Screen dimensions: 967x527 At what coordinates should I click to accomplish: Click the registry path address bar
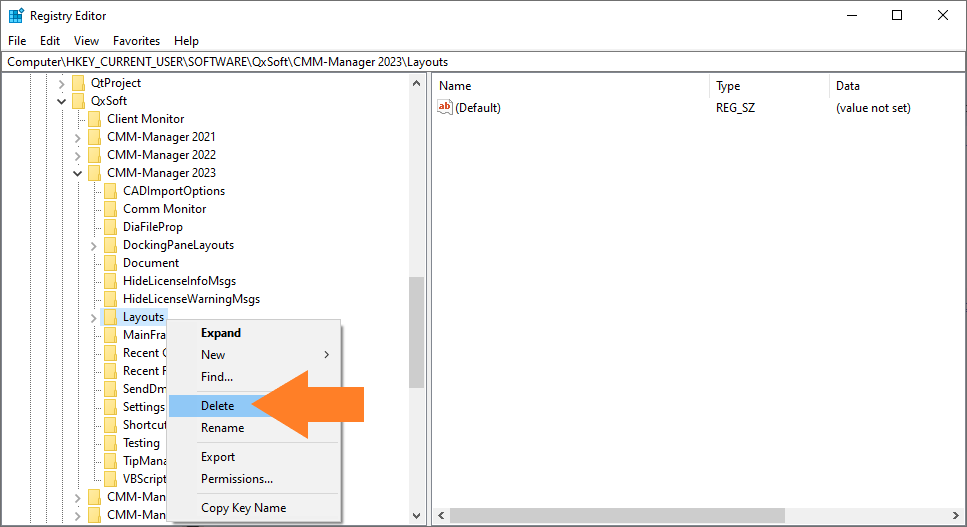pyautogui.click(x=480, y=62)
